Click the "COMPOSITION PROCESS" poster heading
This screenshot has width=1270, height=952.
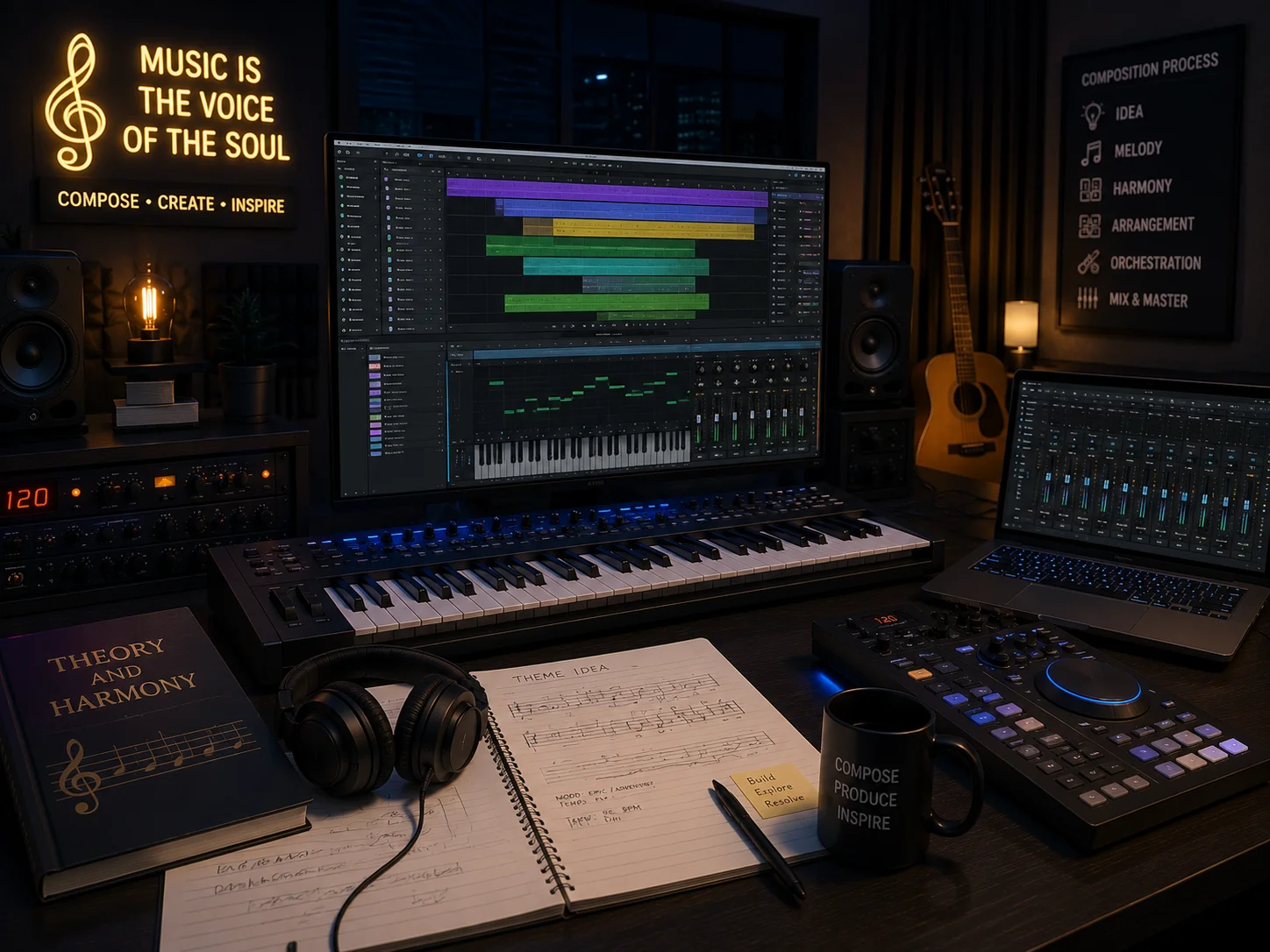(x=1150, y=70)
